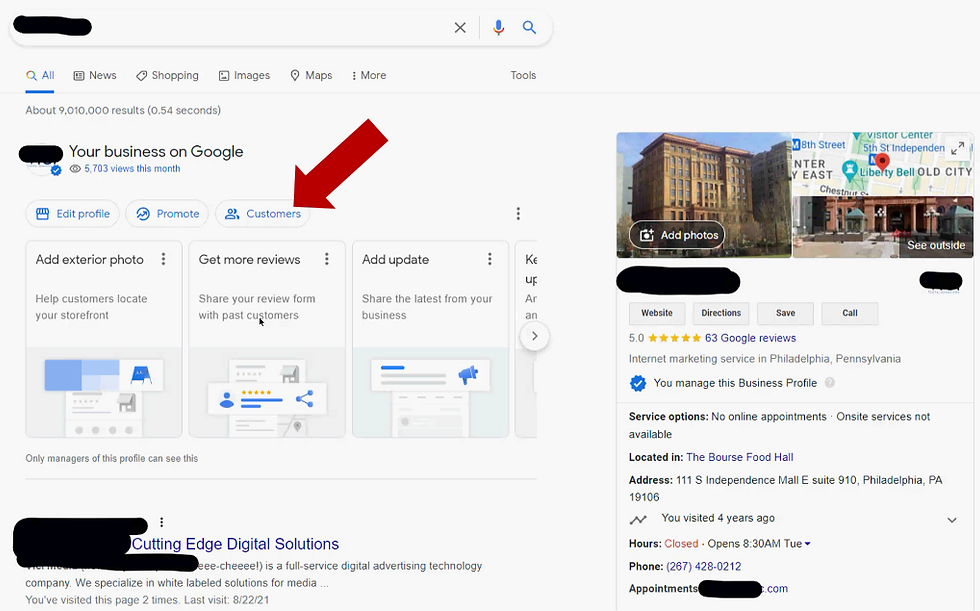Click the Service options text line
The height and width of the screenshot is (611, 980).
779,425
